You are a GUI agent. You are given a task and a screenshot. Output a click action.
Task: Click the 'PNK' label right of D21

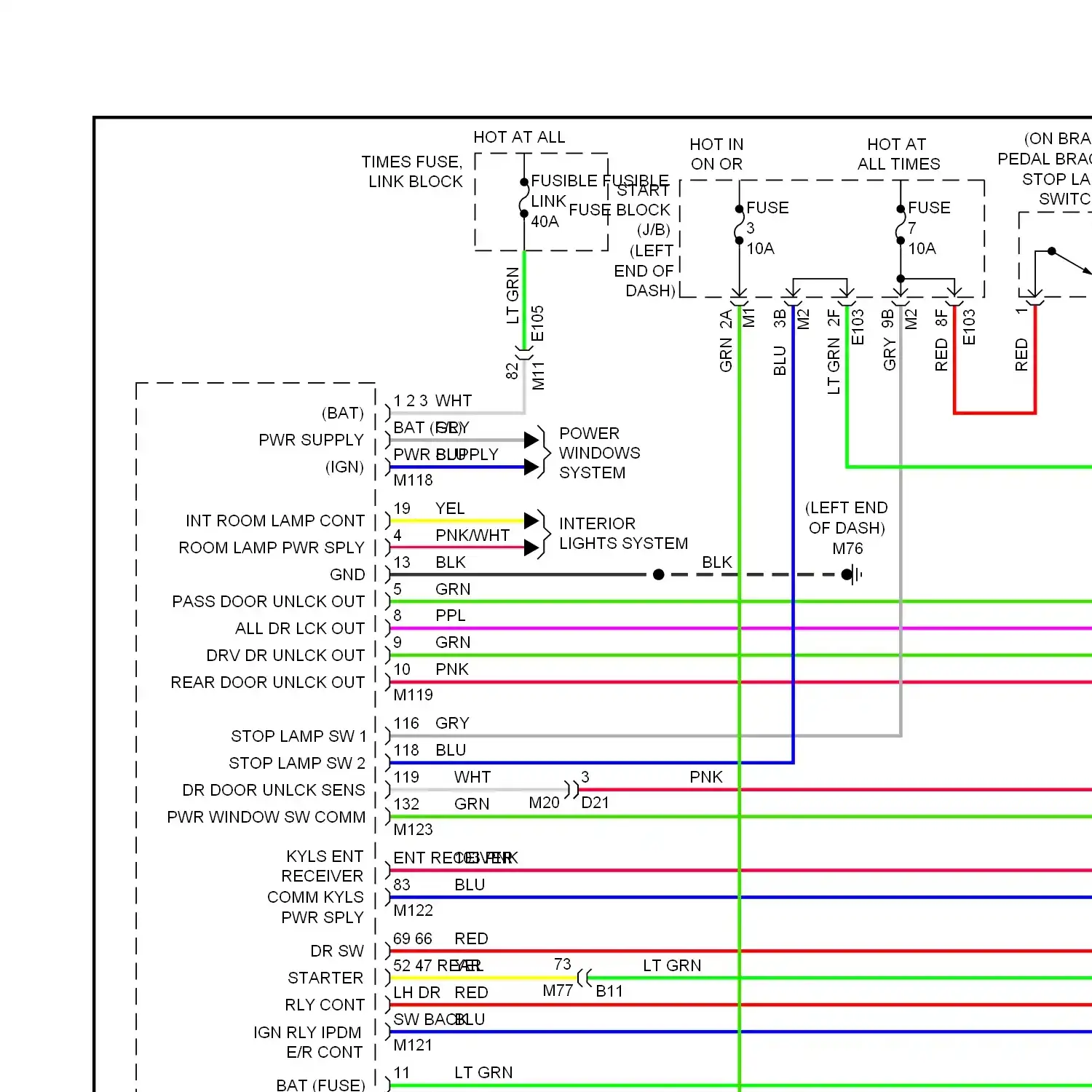tap(706, 777)
